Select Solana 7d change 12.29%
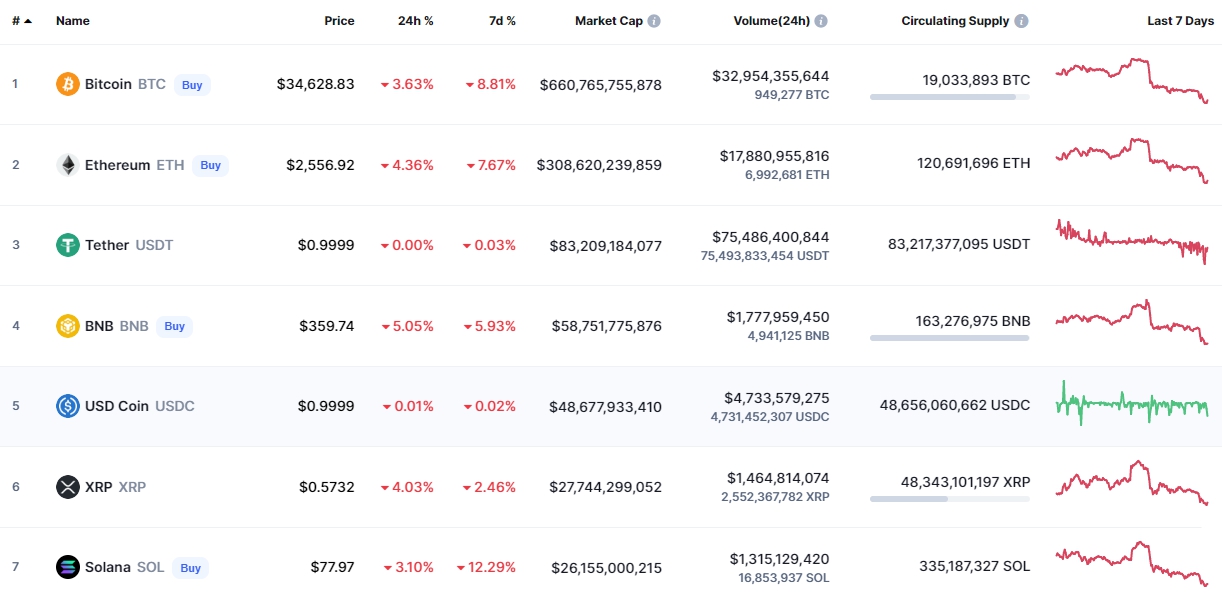 point(486,567)
